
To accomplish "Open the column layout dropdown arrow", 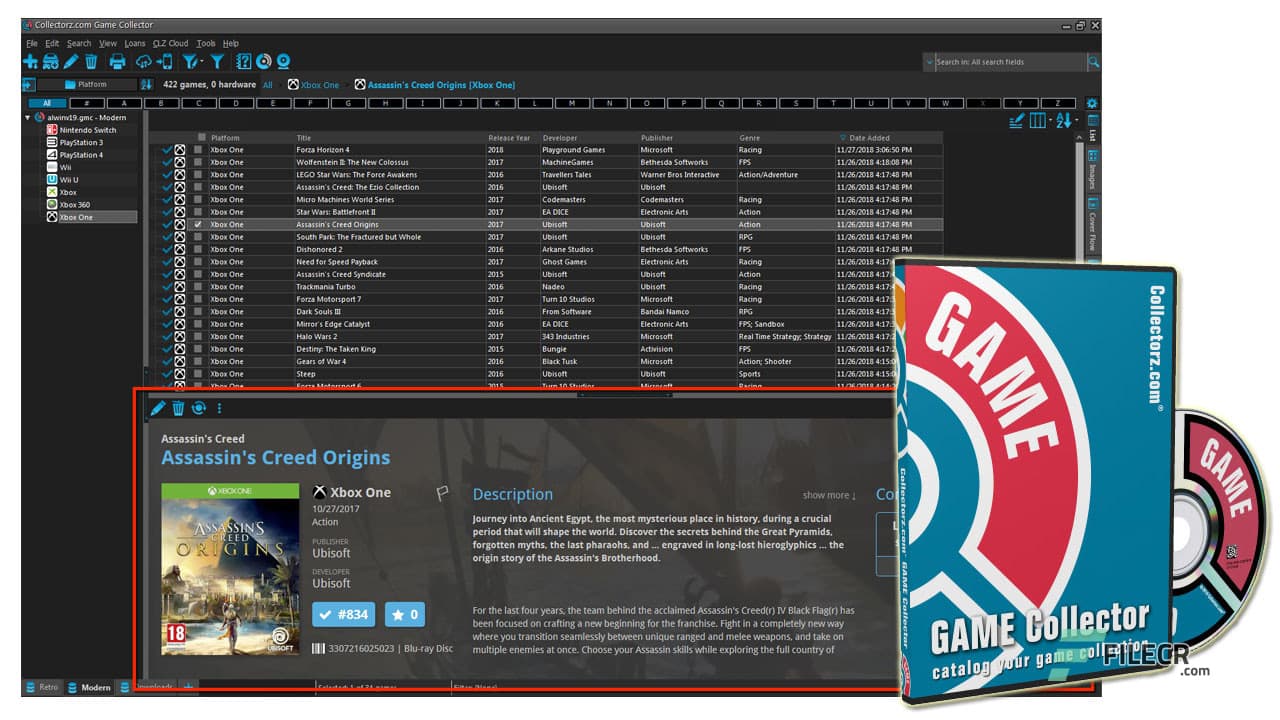I will point(1051,120).
